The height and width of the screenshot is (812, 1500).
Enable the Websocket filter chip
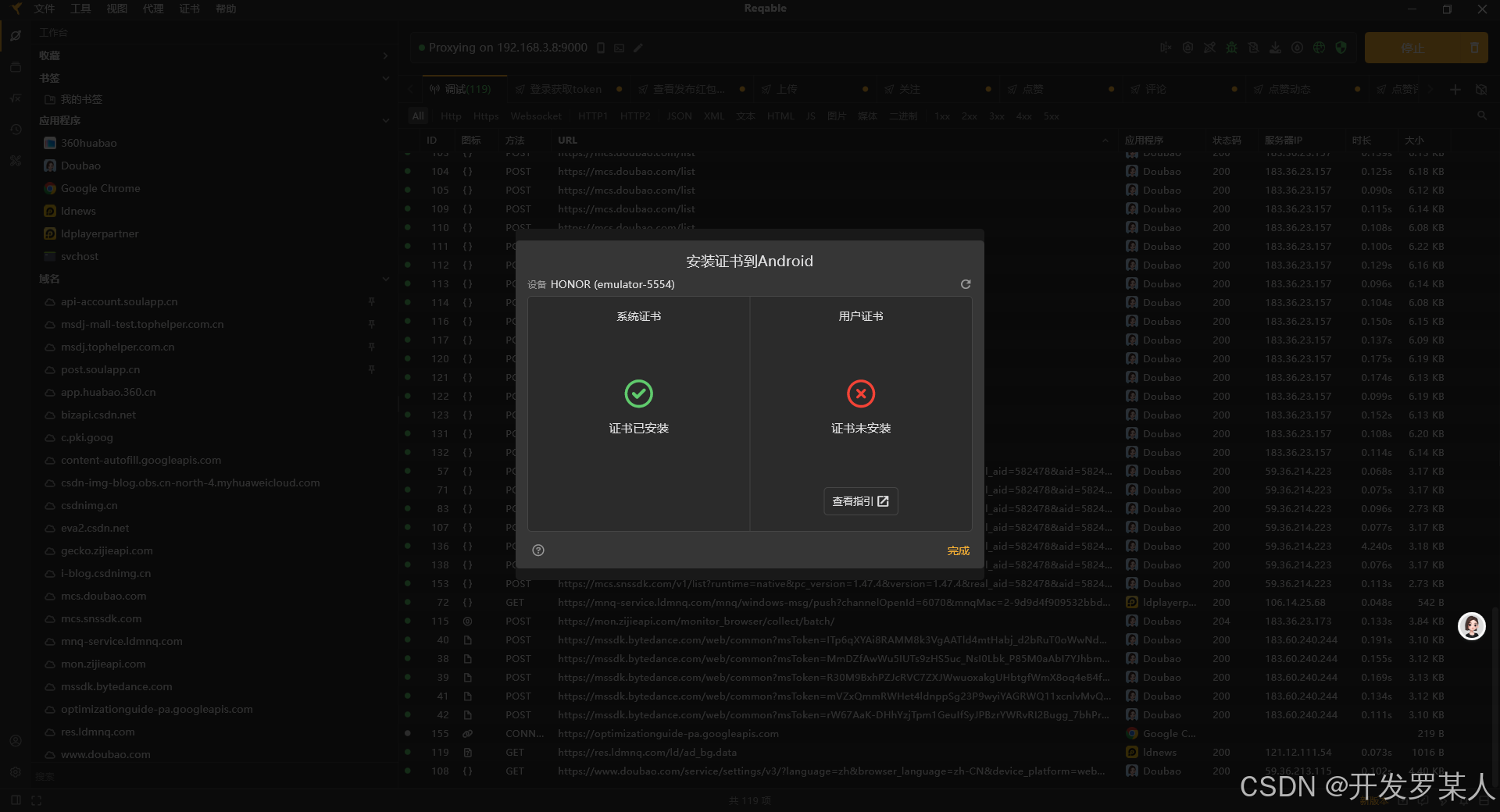coord(536,116)
